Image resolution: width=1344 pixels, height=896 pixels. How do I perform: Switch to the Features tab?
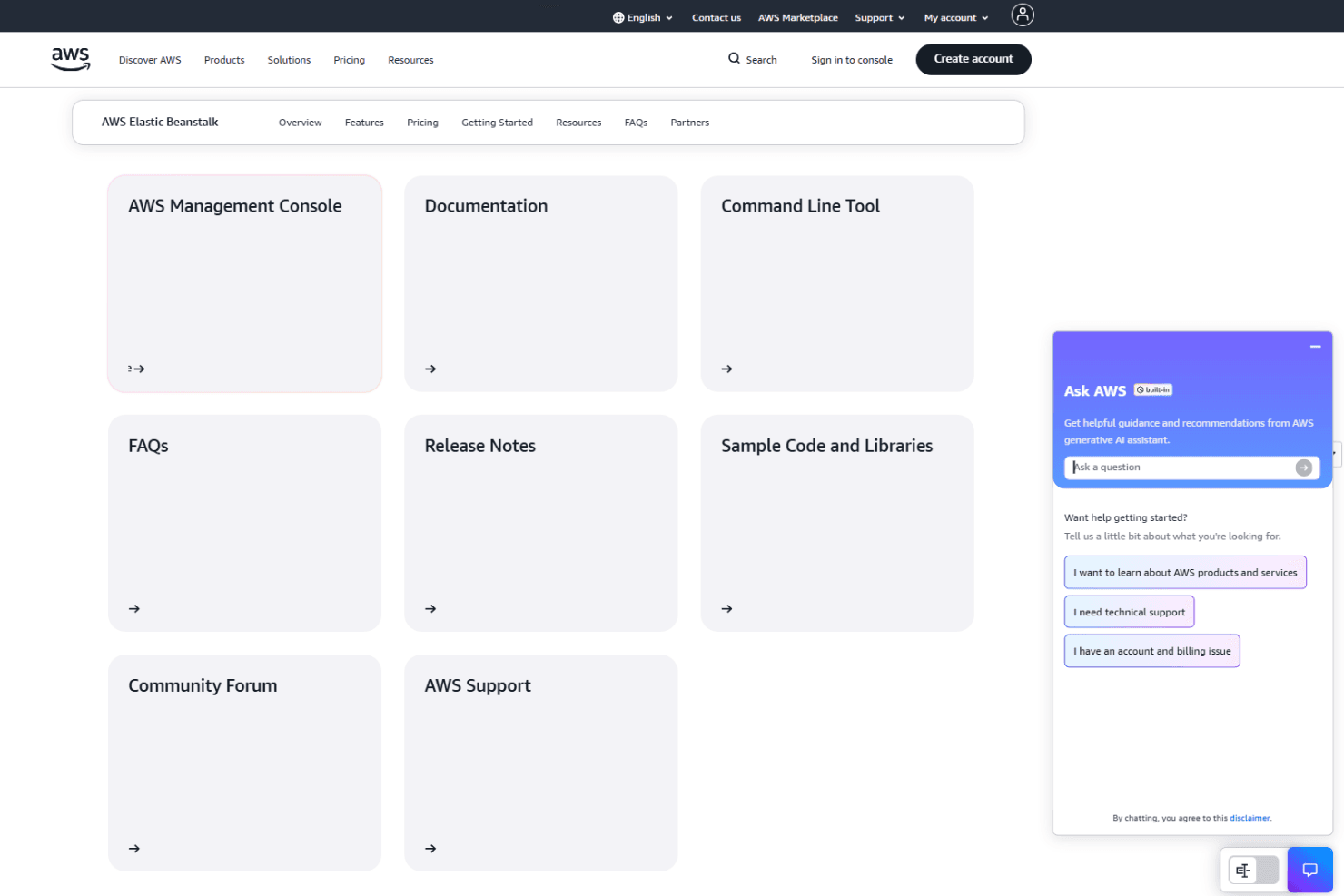(364, 123)
